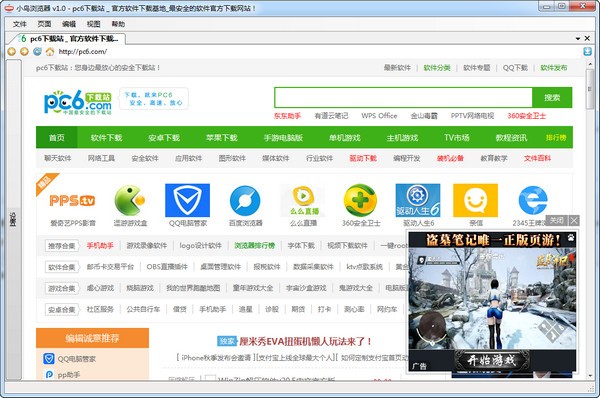
Task: Click the 软件合集 label button
Action: (x=62, y=267)
